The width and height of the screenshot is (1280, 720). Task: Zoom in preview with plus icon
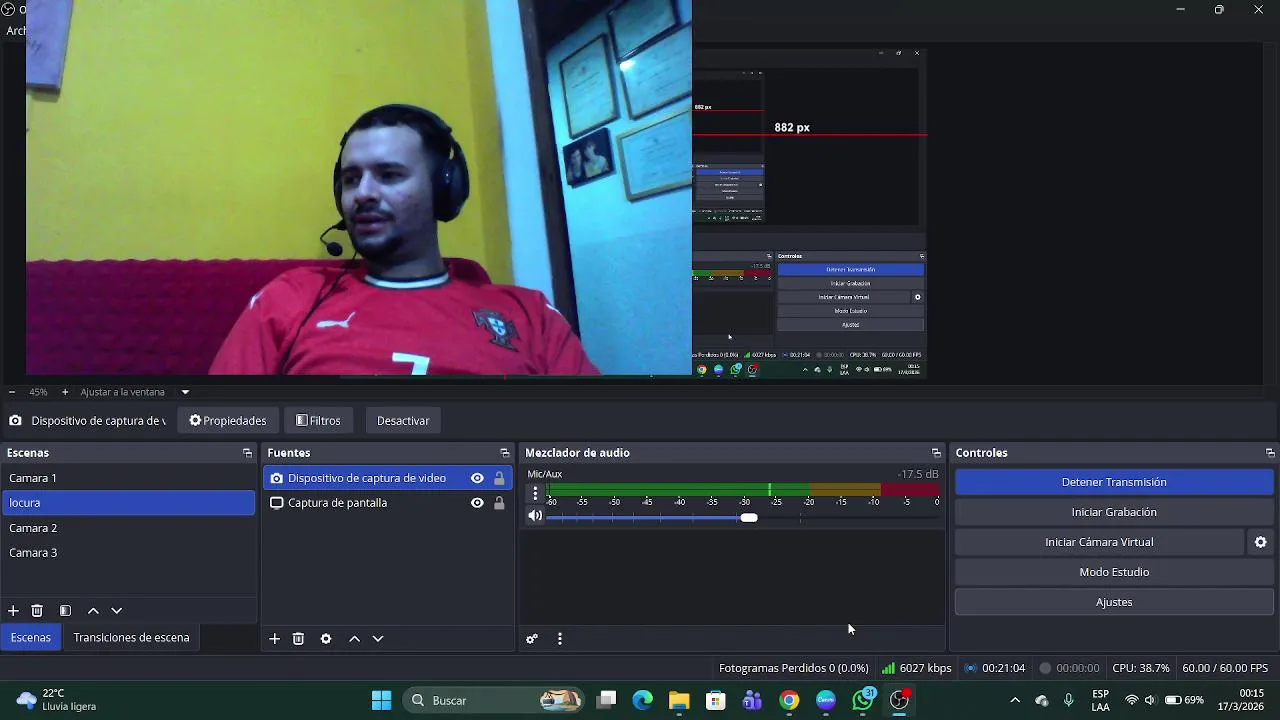(65, 392)
